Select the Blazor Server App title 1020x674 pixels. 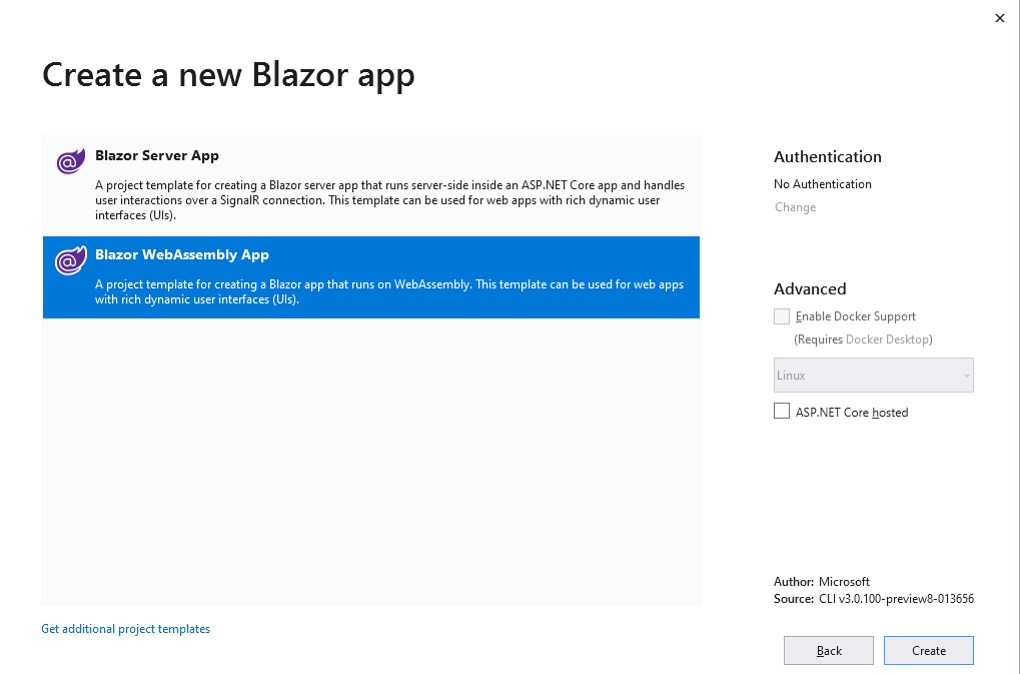[x=157, y=156]
